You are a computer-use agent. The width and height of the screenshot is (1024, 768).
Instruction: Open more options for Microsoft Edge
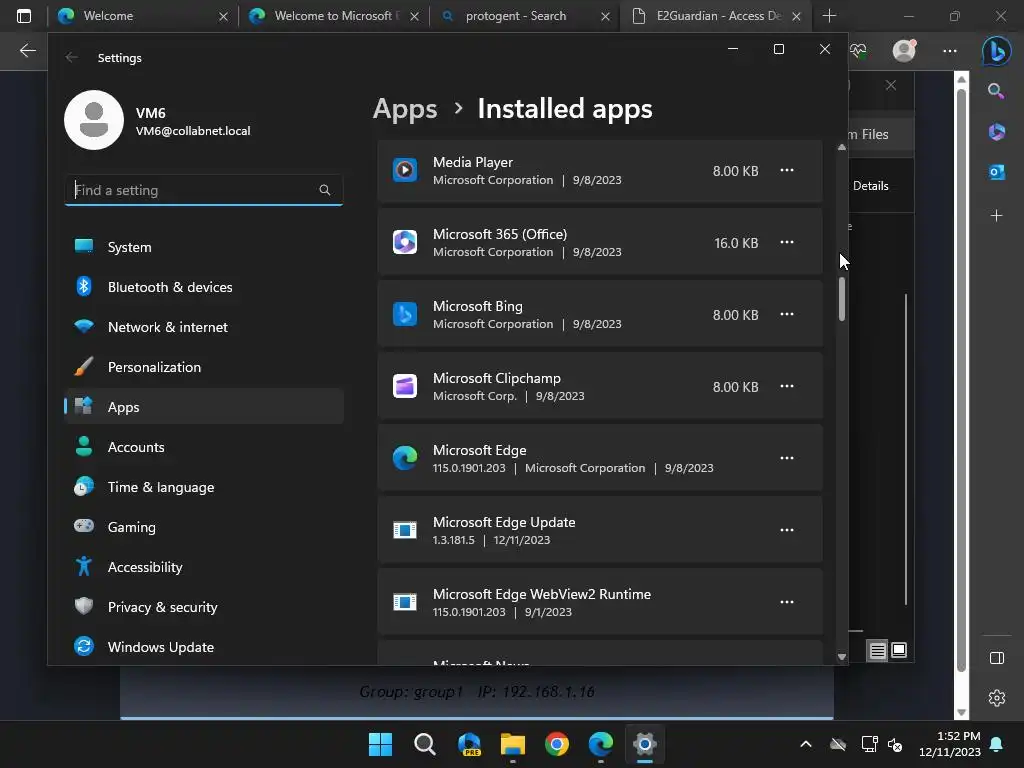pyautogui.click(x=787, y=458)
